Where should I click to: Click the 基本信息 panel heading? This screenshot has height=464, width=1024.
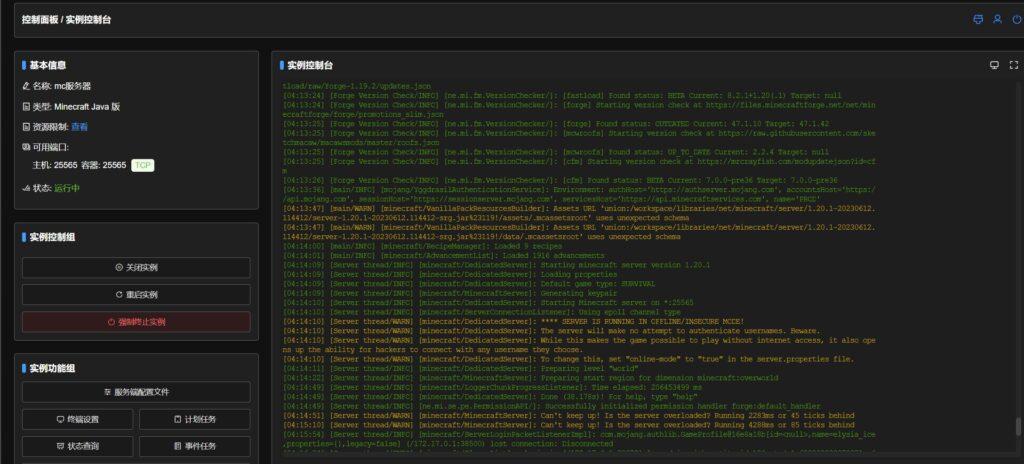[x=48, y=65]
